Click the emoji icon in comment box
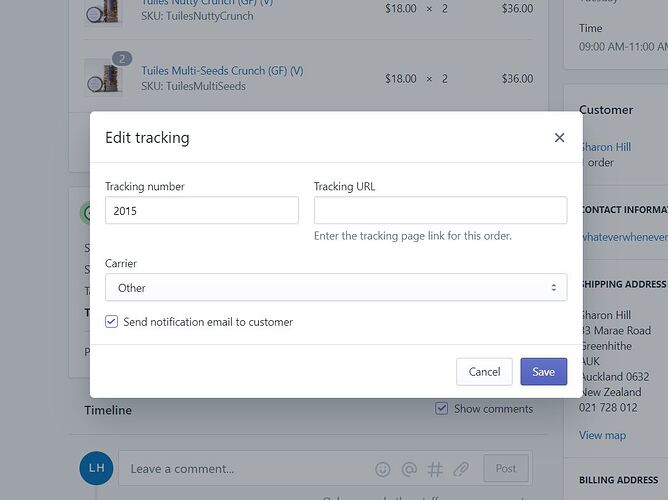The width and height of the screenshot is (668, 500). click(x=383, y=468)
